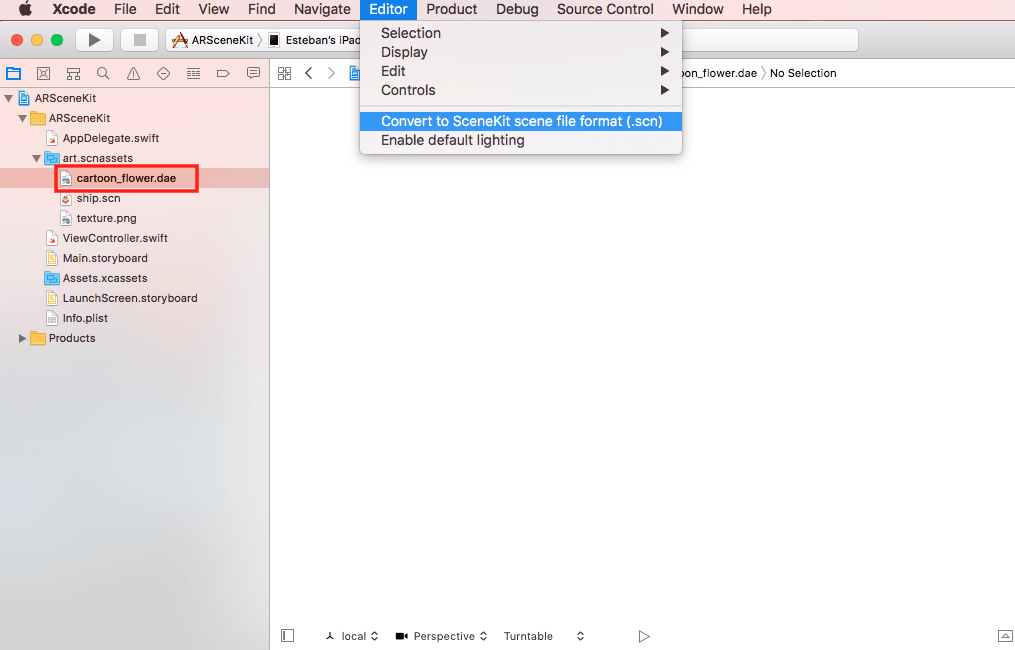Open the Issue navigator warning icon
Screen dimensions: 1015x650
pos(133,73)
